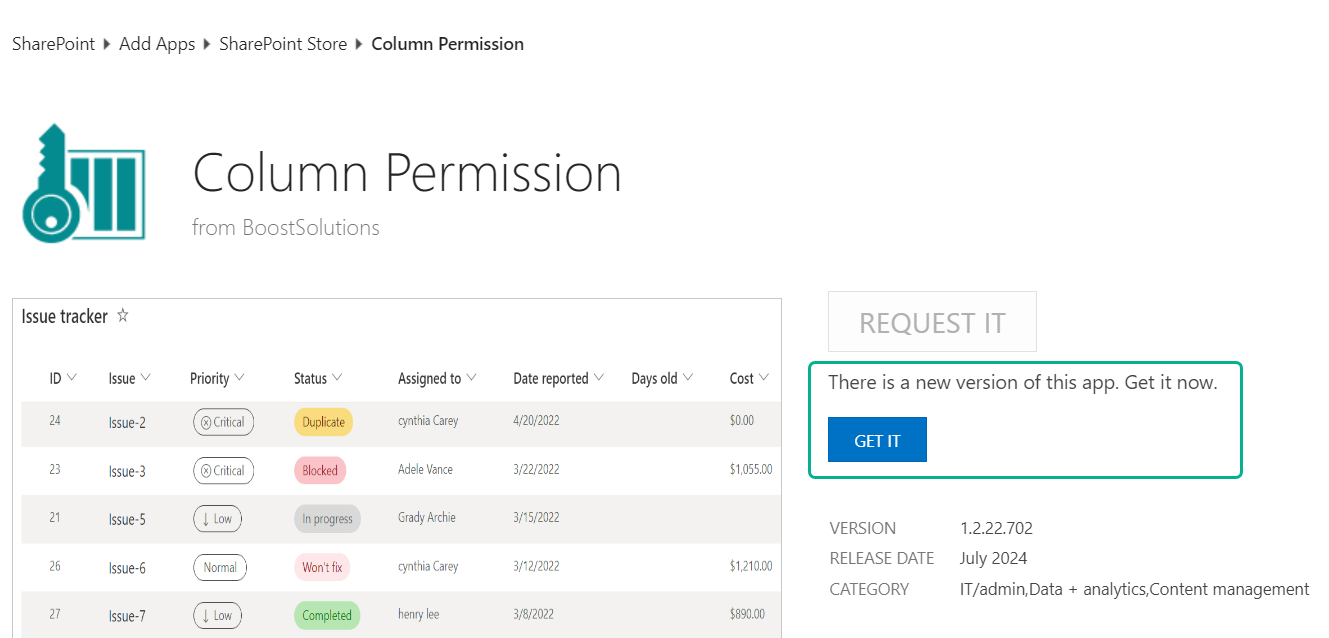Open Add Apps breadcrumb link
Image resolution: width=1329 pixels, height=638 pixels.
click(x=157, y=44)
